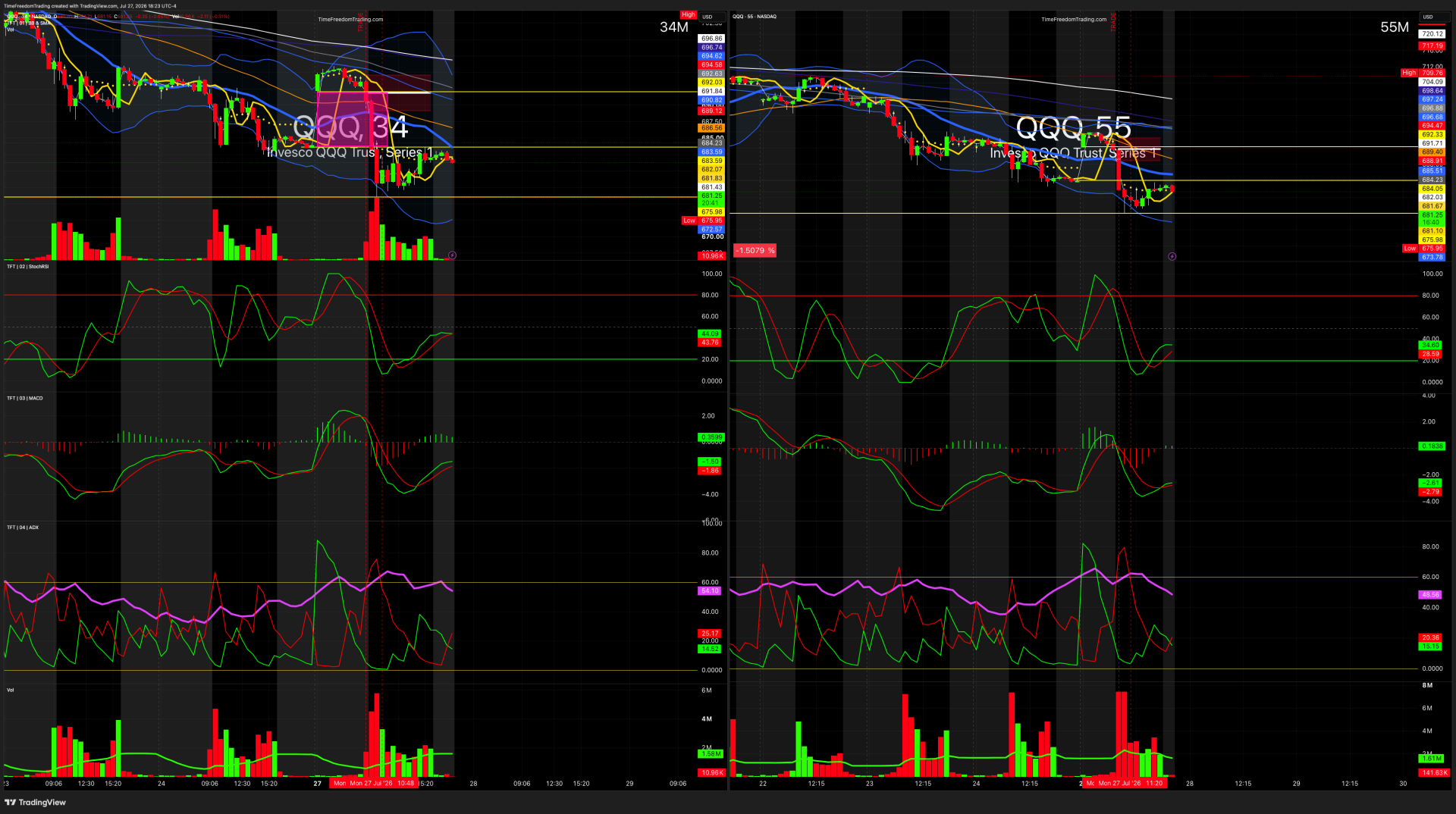Click the red -2.79 MACD label on the 55M chart
The height and width of the screenshot is (814, 1456).
tap(1430, 492)
